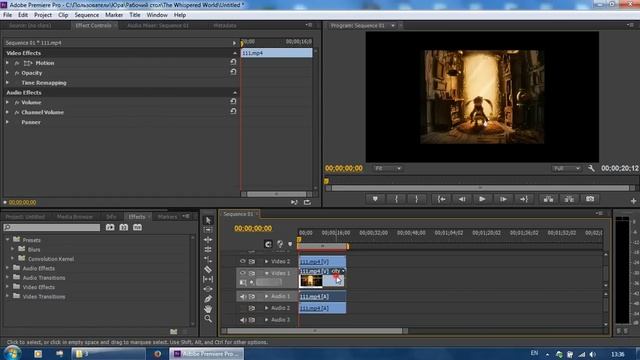Open Program monitor settings wrench
Viewport: 640px width, 360px height.
[591, 168]
